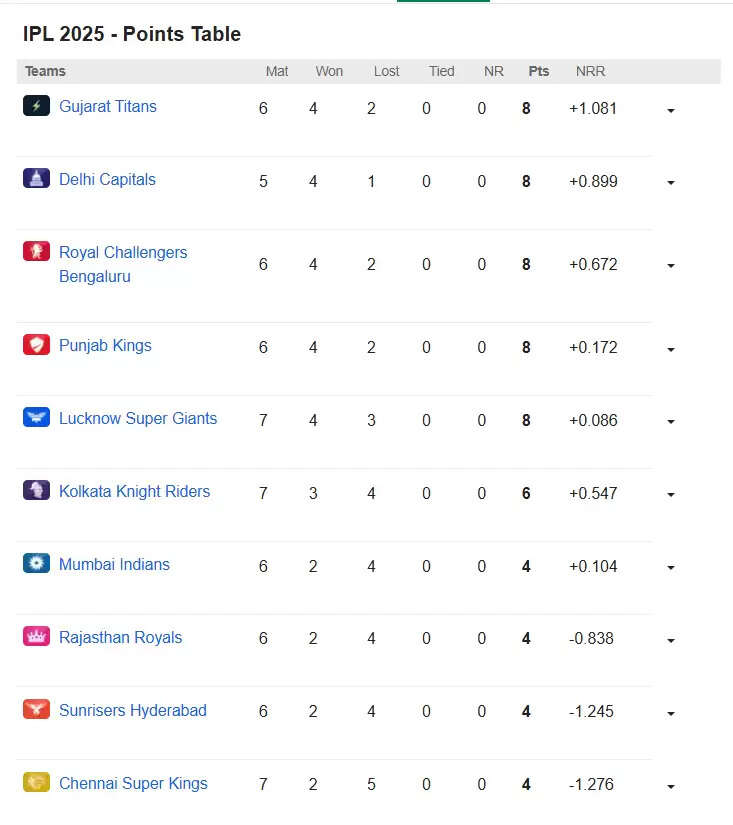Expand Mumbai Indians row details arrow

[x=671, y=568]
